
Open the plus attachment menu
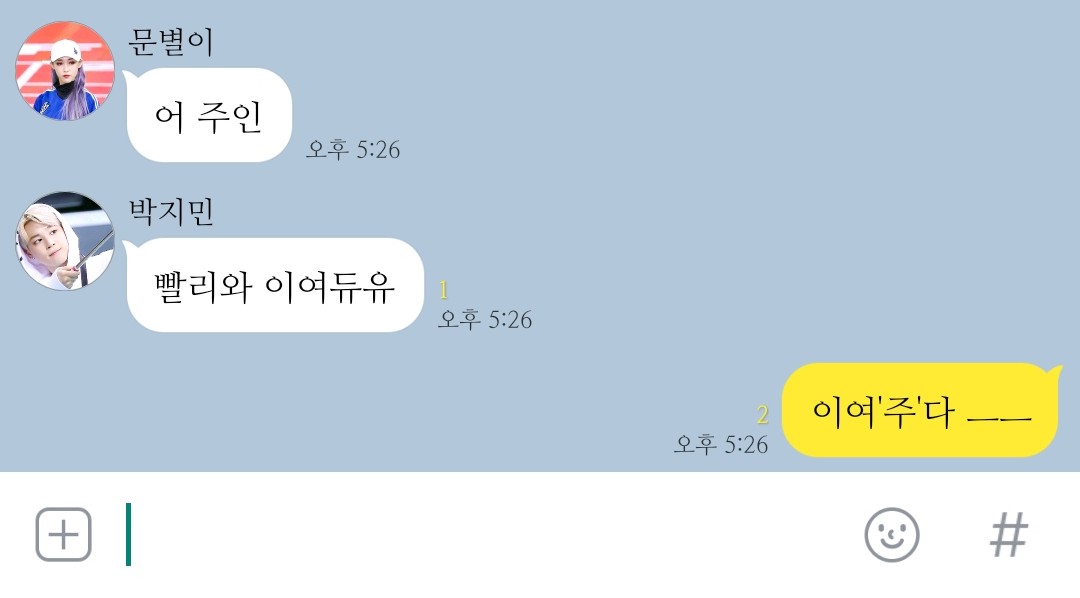point(63,535)
